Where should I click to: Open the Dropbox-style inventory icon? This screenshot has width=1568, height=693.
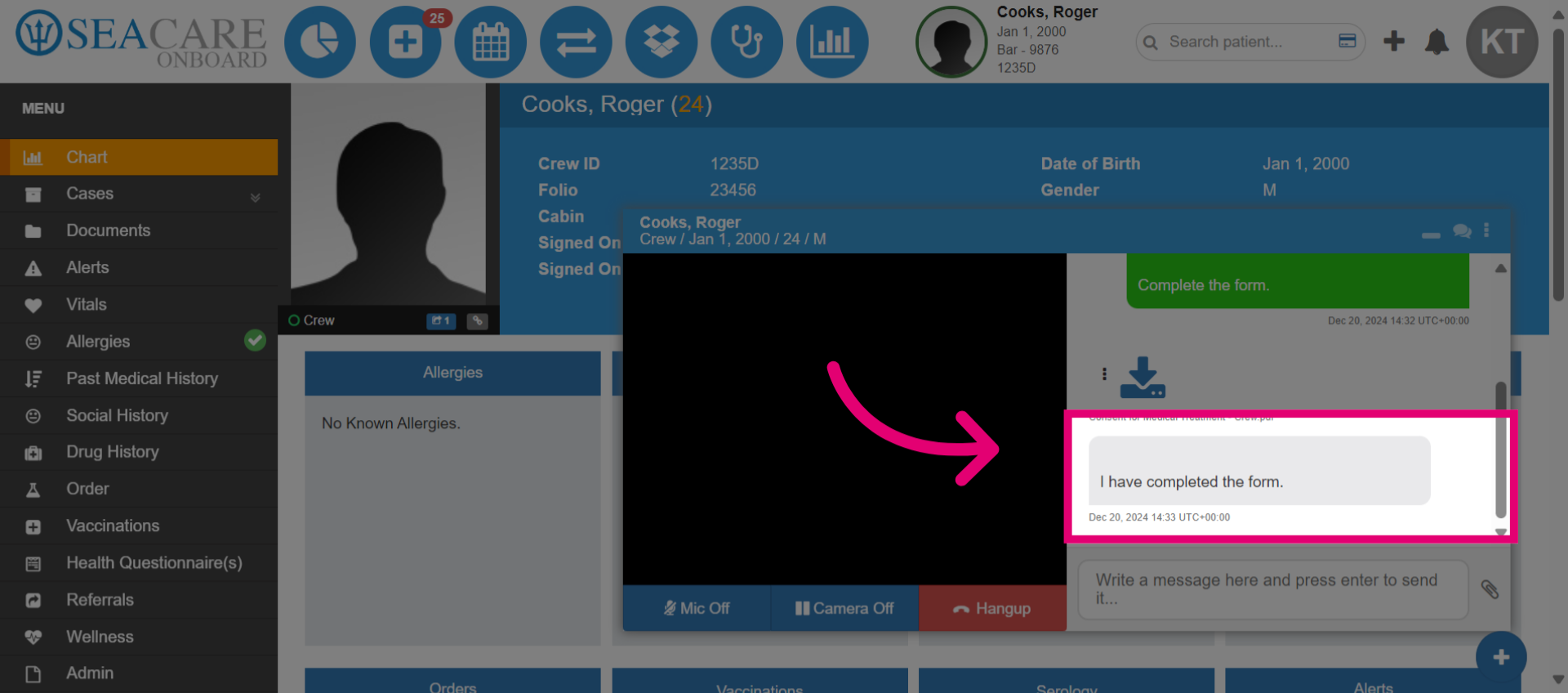coord(661,42)
